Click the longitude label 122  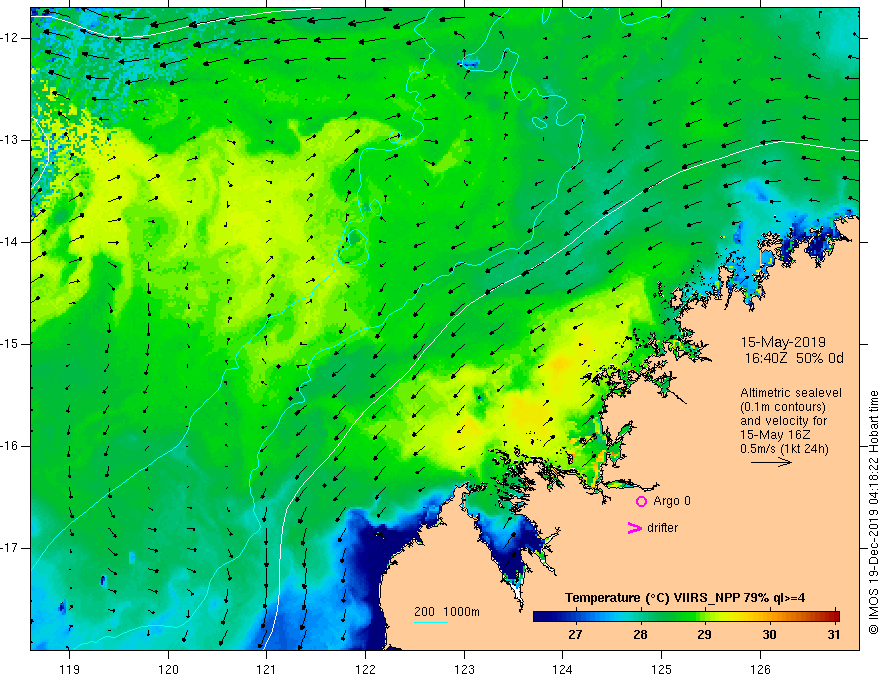[x=365, y=669]
